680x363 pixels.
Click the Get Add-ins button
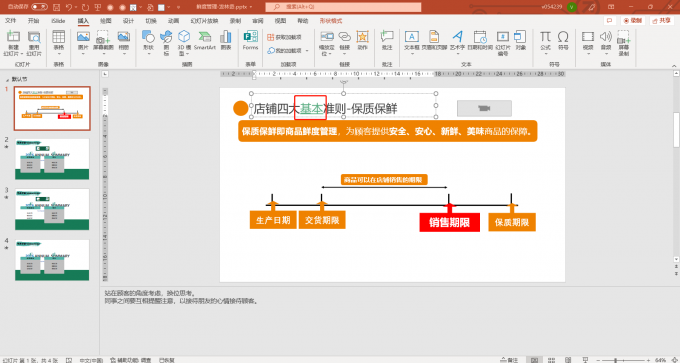pyautogui.click(x=284, y=37)
